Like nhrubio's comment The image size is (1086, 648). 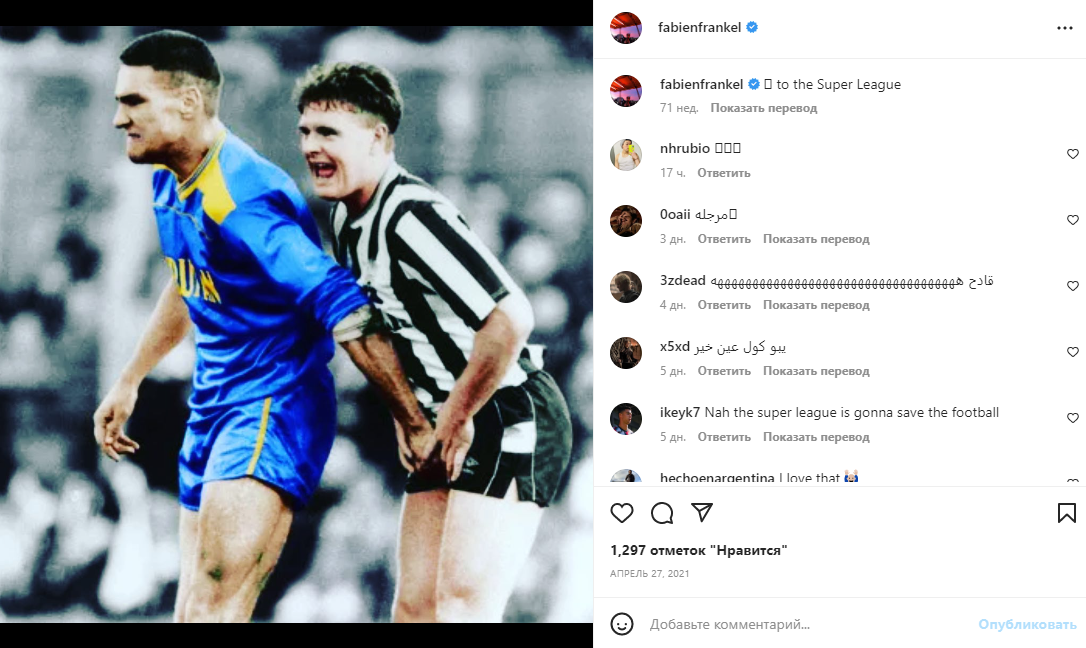pyautogui.click(x=1073, y=154)
